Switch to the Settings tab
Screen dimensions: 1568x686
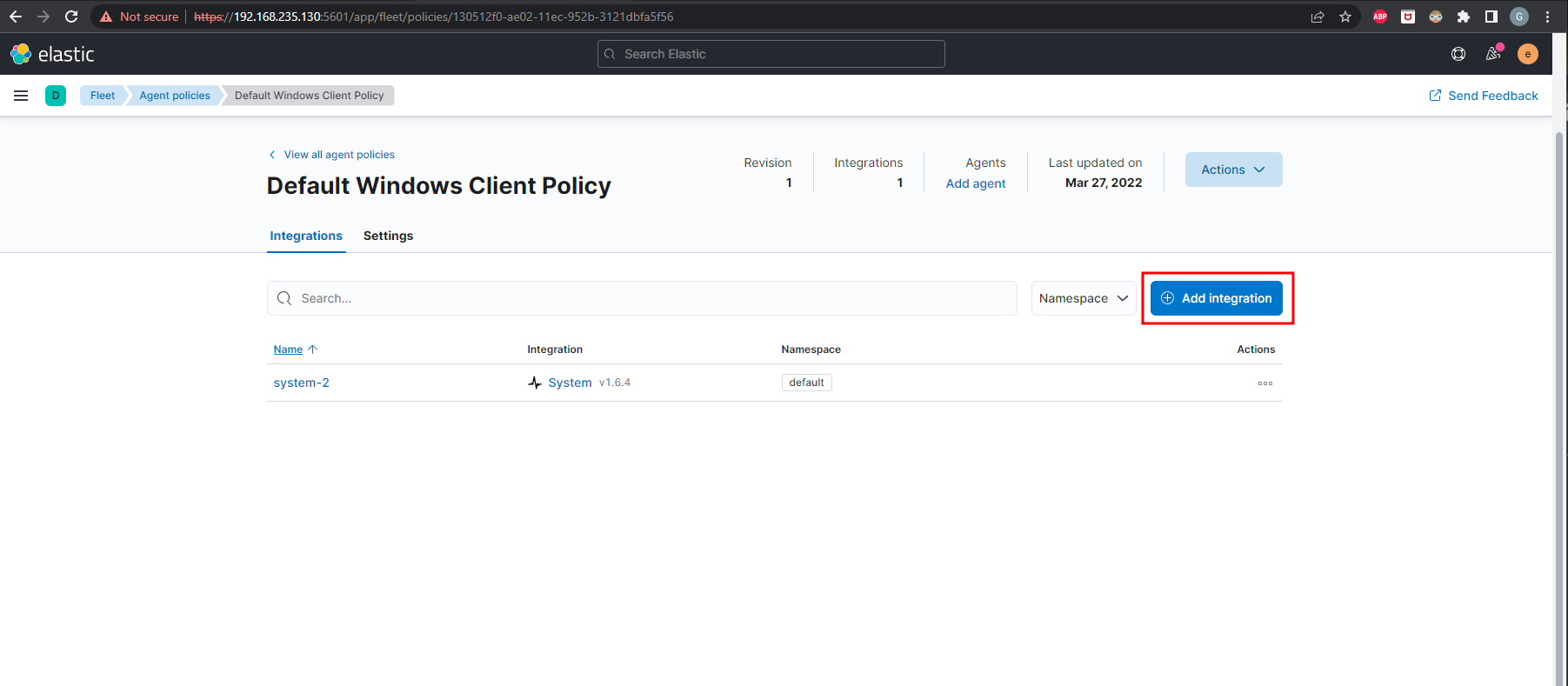click(388, 236)
